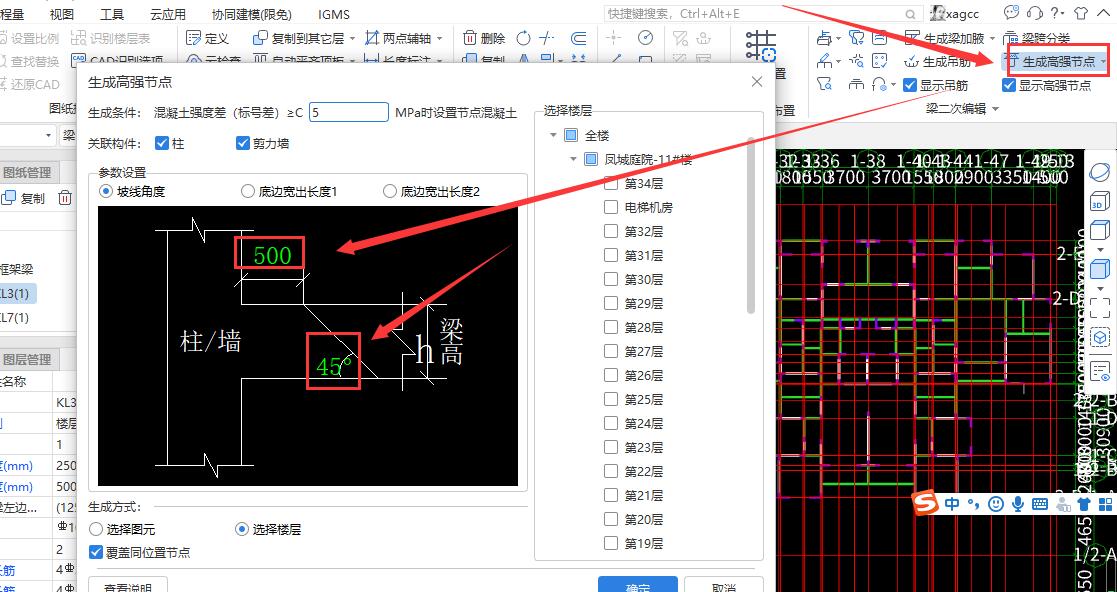1117x592 pixels.
Task: Uncheck the 显示高强节点 checkbox
Action: coord(1009,85)
